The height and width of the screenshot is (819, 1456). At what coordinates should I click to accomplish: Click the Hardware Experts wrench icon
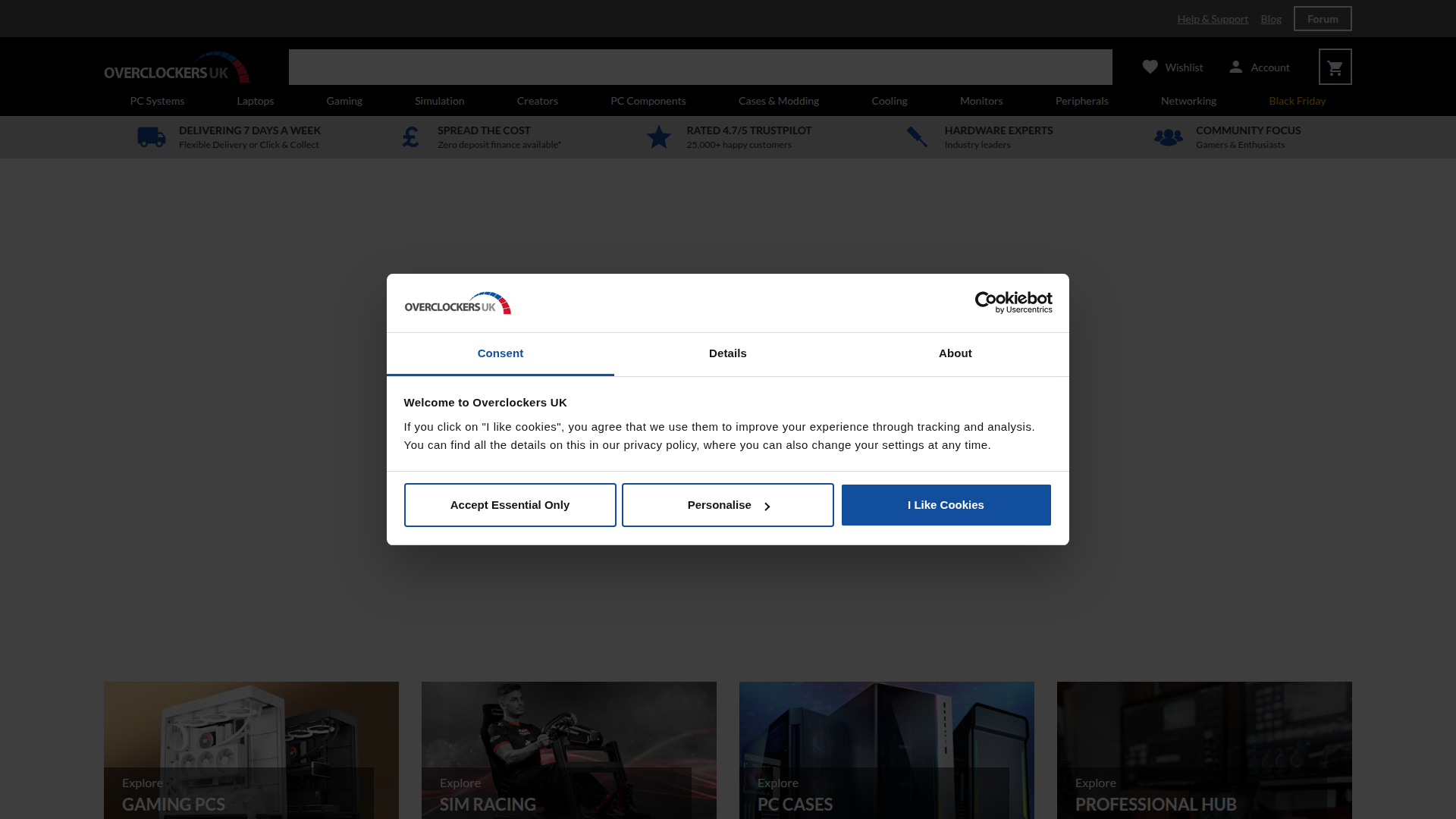917,136
